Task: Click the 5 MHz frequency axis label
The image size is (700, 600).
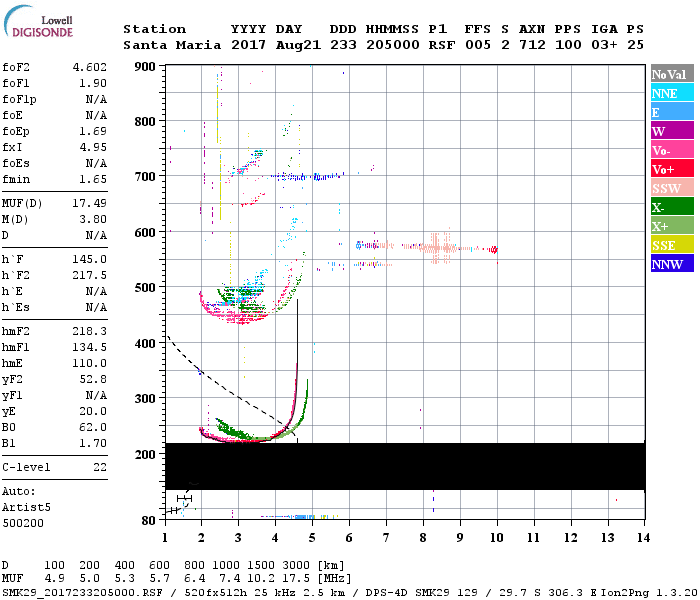Action: point(312,538)
